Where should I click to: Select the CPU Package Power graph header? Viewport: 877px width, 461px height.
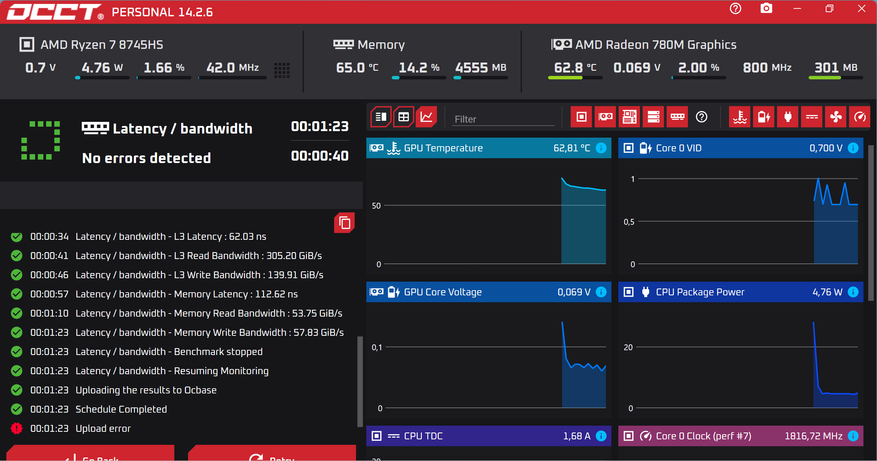[x=741, y=292]
